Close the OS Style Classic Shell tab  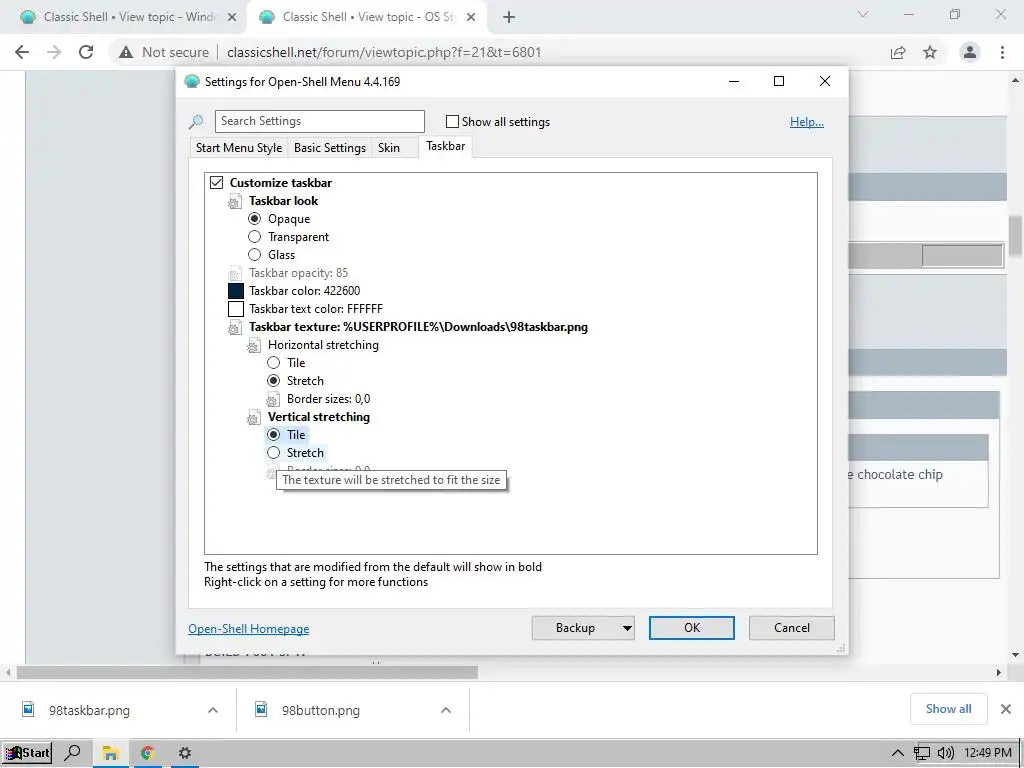pyautogui.click(x=471, y=18)
